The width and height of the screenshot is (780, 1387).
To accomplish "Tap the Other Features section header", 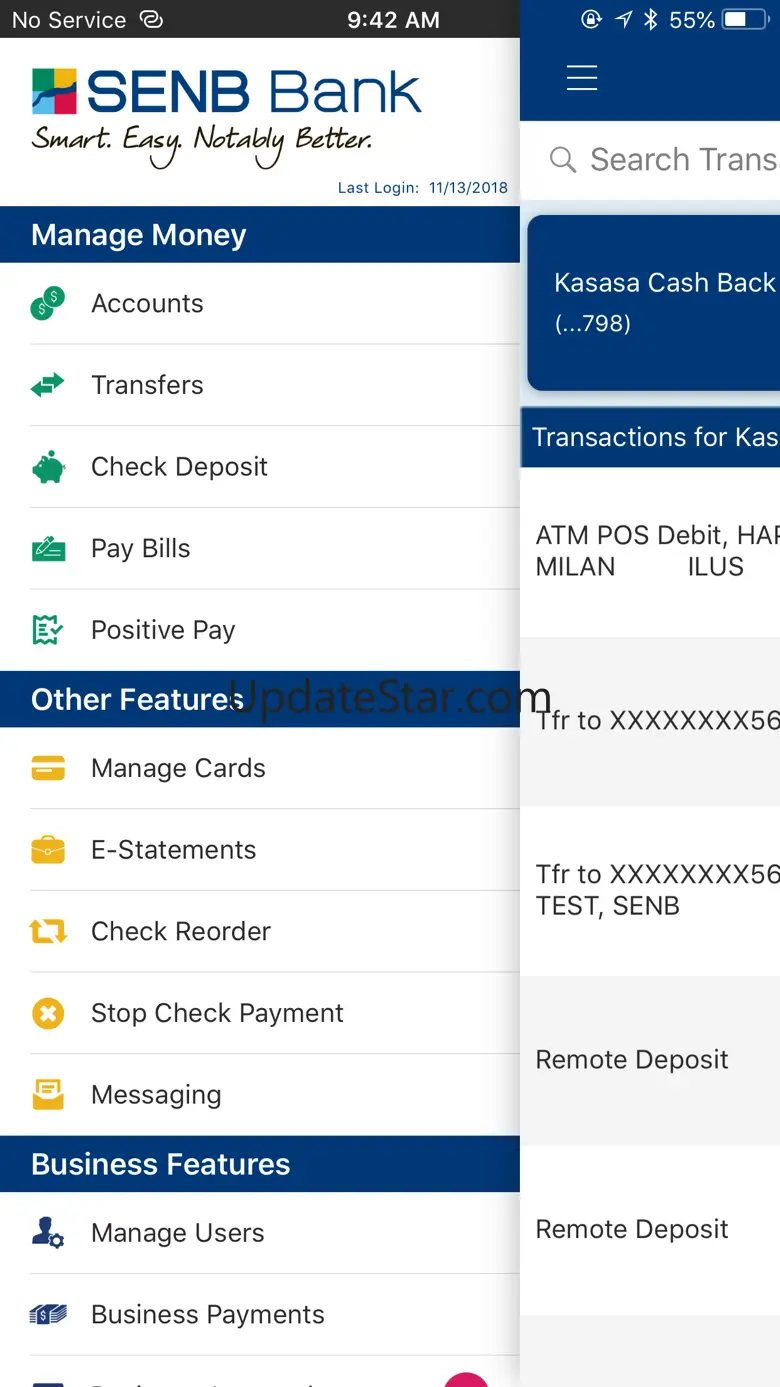I will (260, 699).
